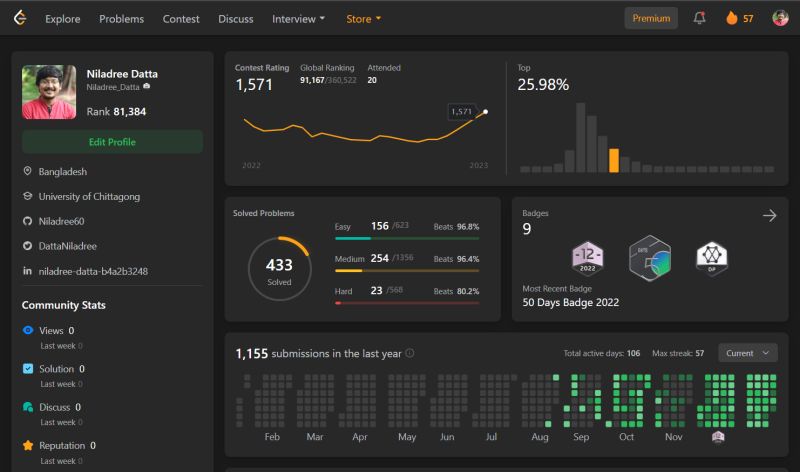Screen dimensions: 800x472
Task: Click the Bangladesh location text
Action: click(x=63, y=171)
